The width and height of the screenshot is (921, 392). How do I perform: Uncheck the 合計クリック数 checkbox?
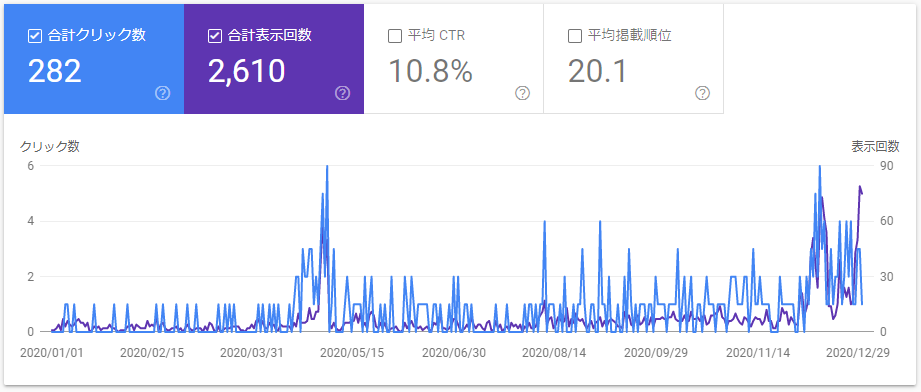[35, 36]
